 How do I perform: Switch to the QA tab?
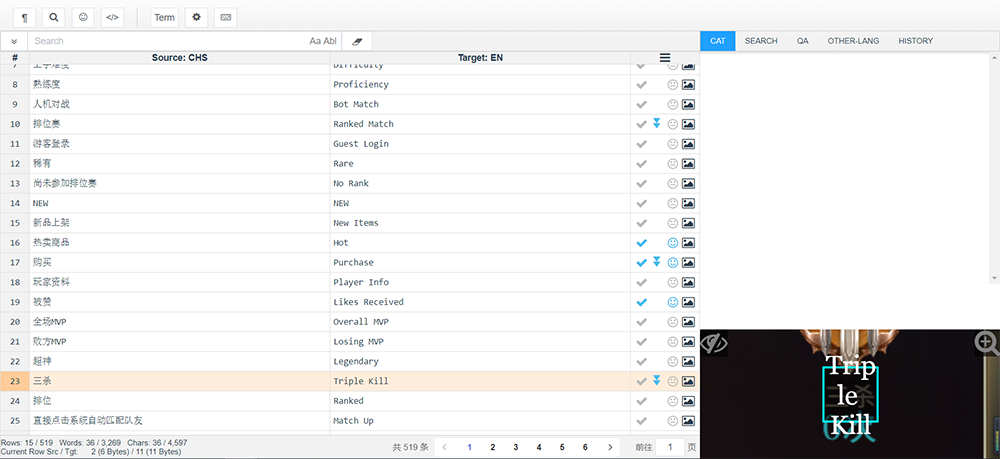(x=802, y=41)
